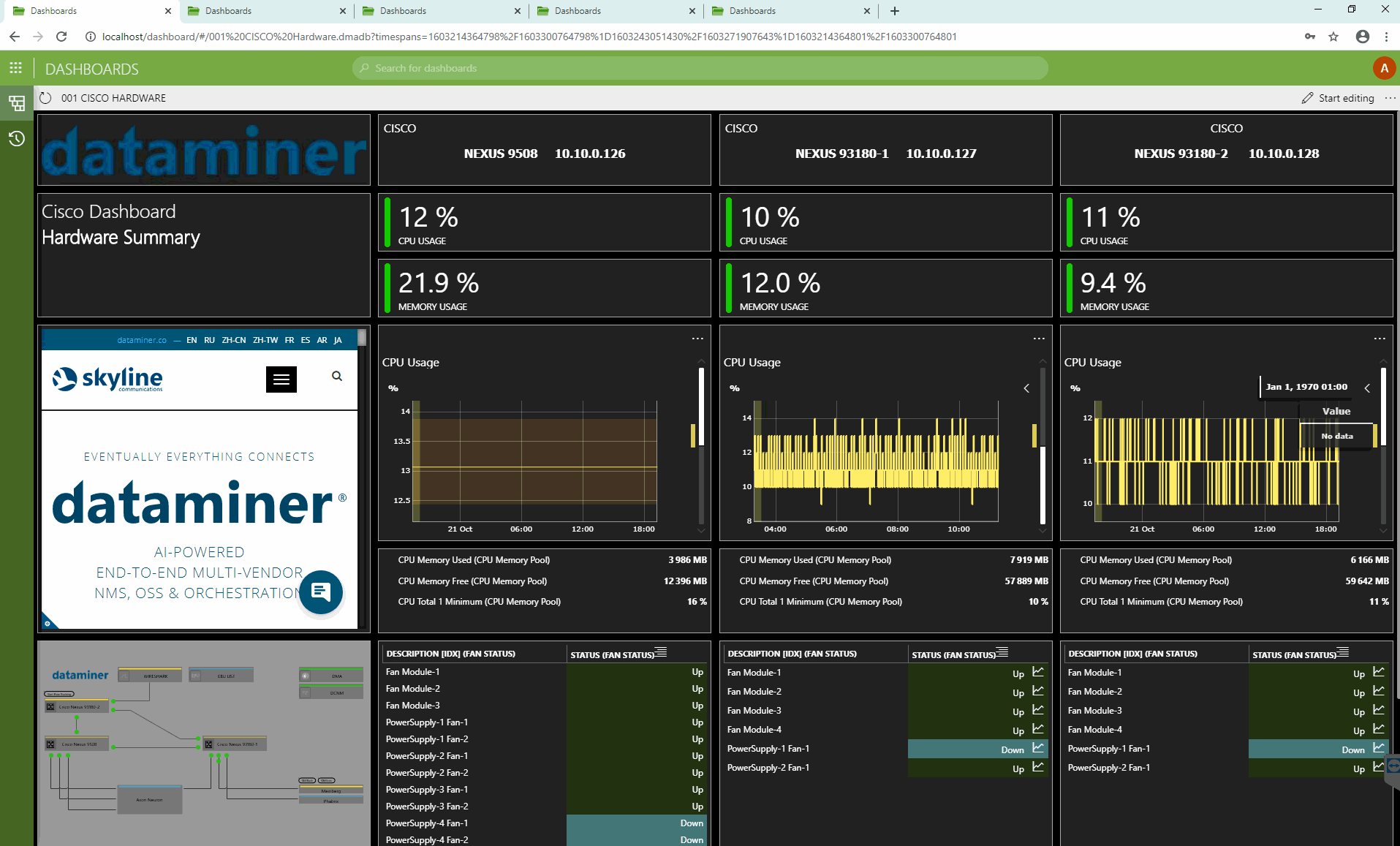Click the 59 642 MB memory free value
The image size is (1400, 846).
(x=1367, y=581)
